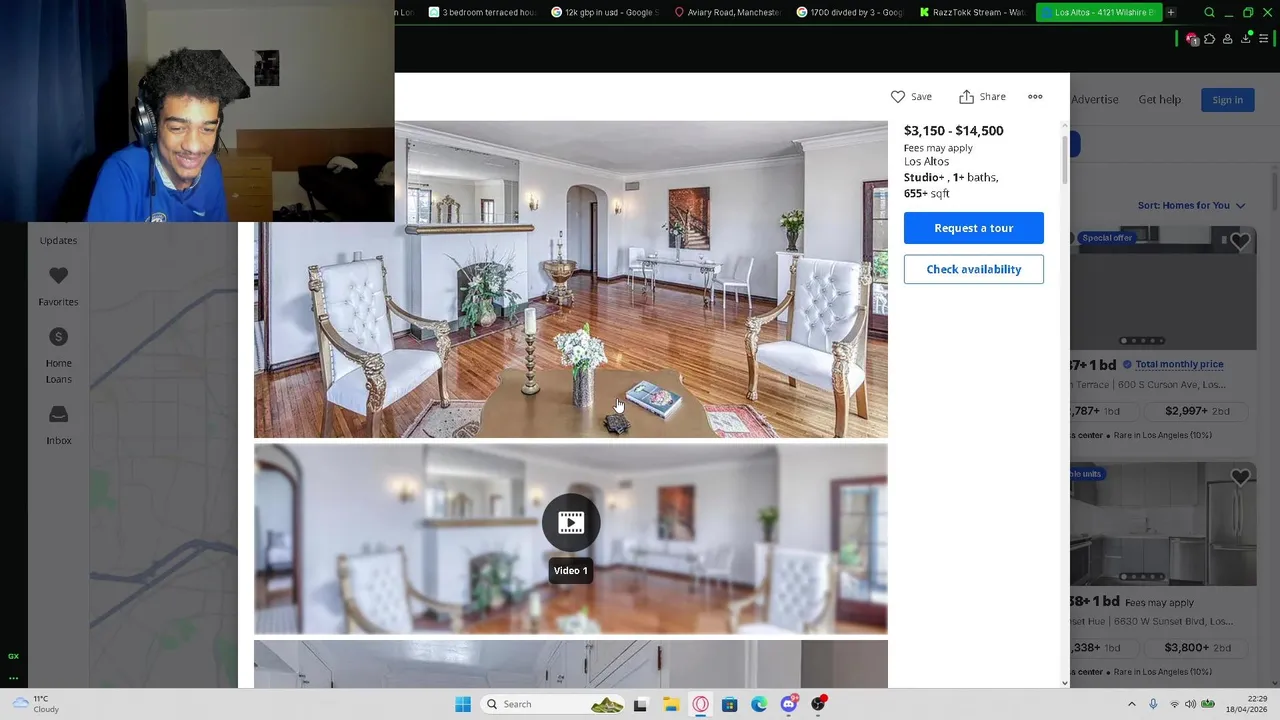1280x720 pixels.
Task: Favorite the W Sunset Blvd listing card
Action: point(1240,478)
